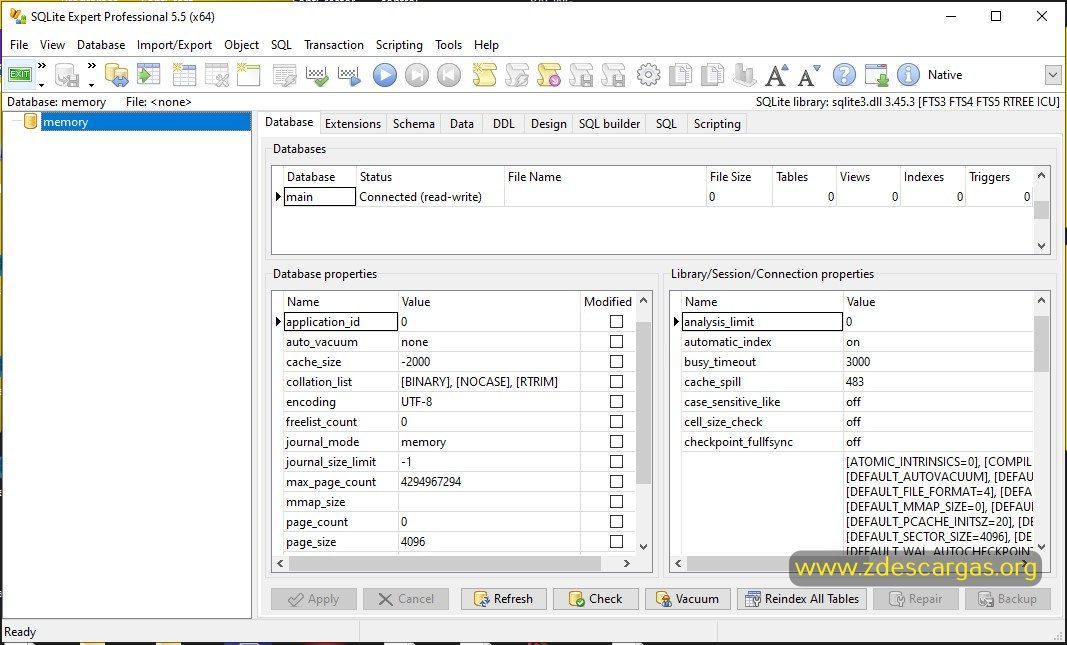Image resolution: width=1067 pixels, height=645 pixels.
Task: Toggle Modified checkbox for auto_vacuum
Action: pos(617,342)
